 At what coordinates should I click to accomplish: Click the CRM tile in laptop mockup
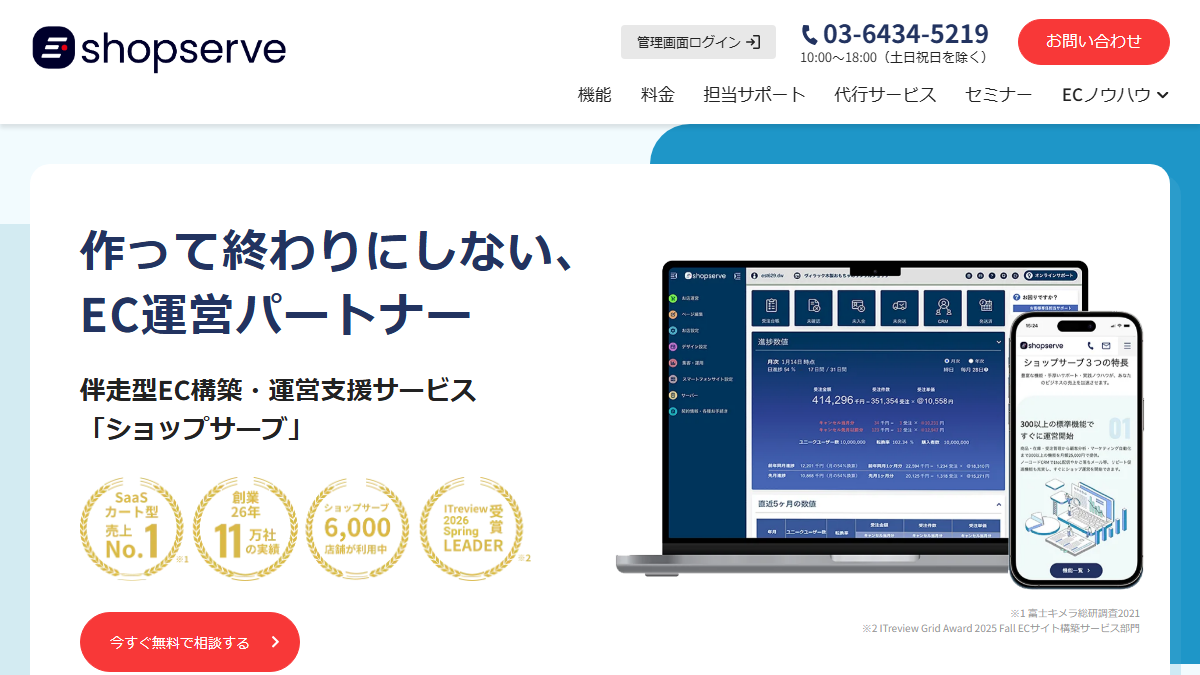(942, 309)
